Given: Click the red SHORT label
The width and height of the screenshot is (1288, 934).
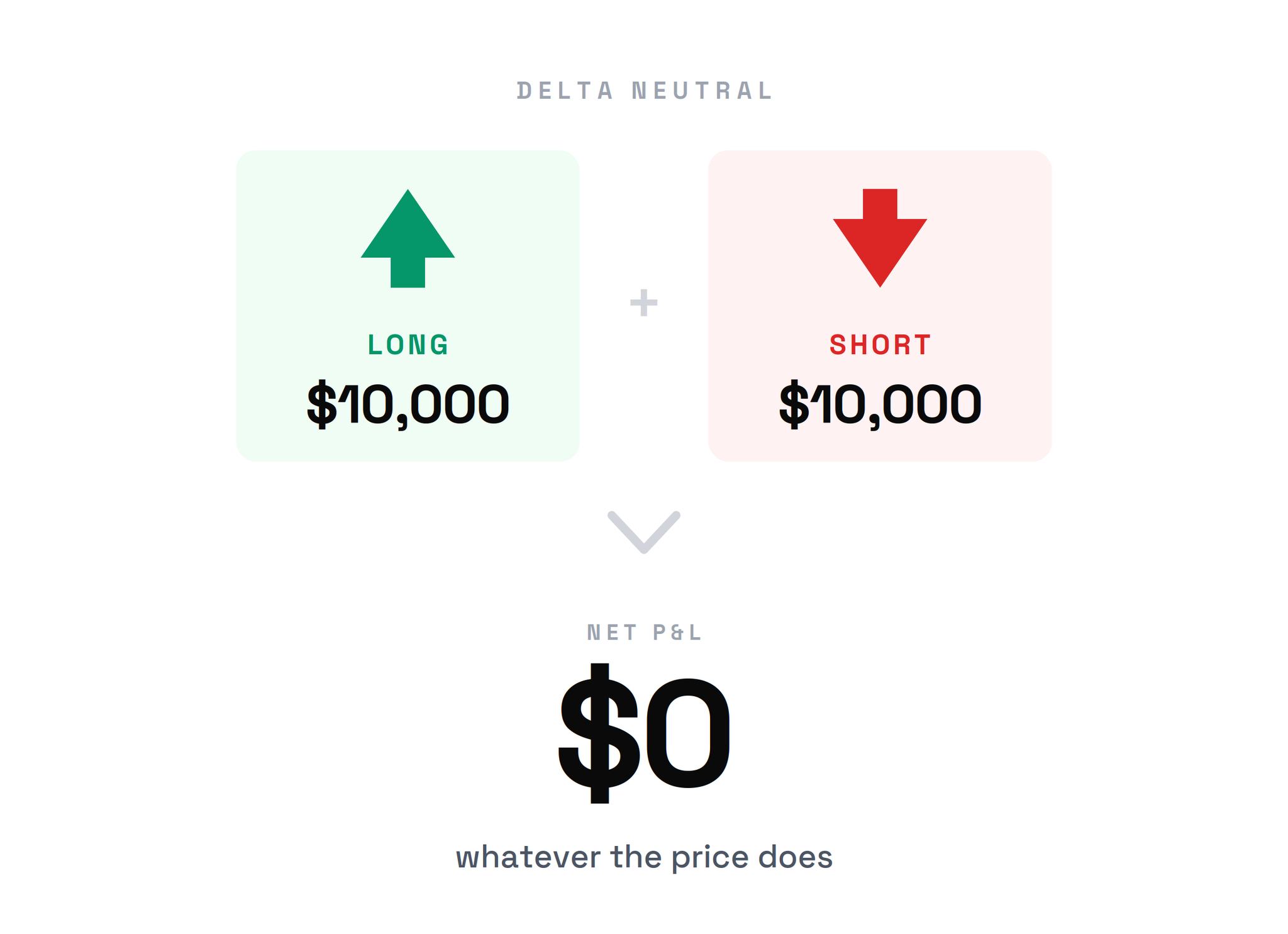Looking at the screenshot, I should 880,345.
